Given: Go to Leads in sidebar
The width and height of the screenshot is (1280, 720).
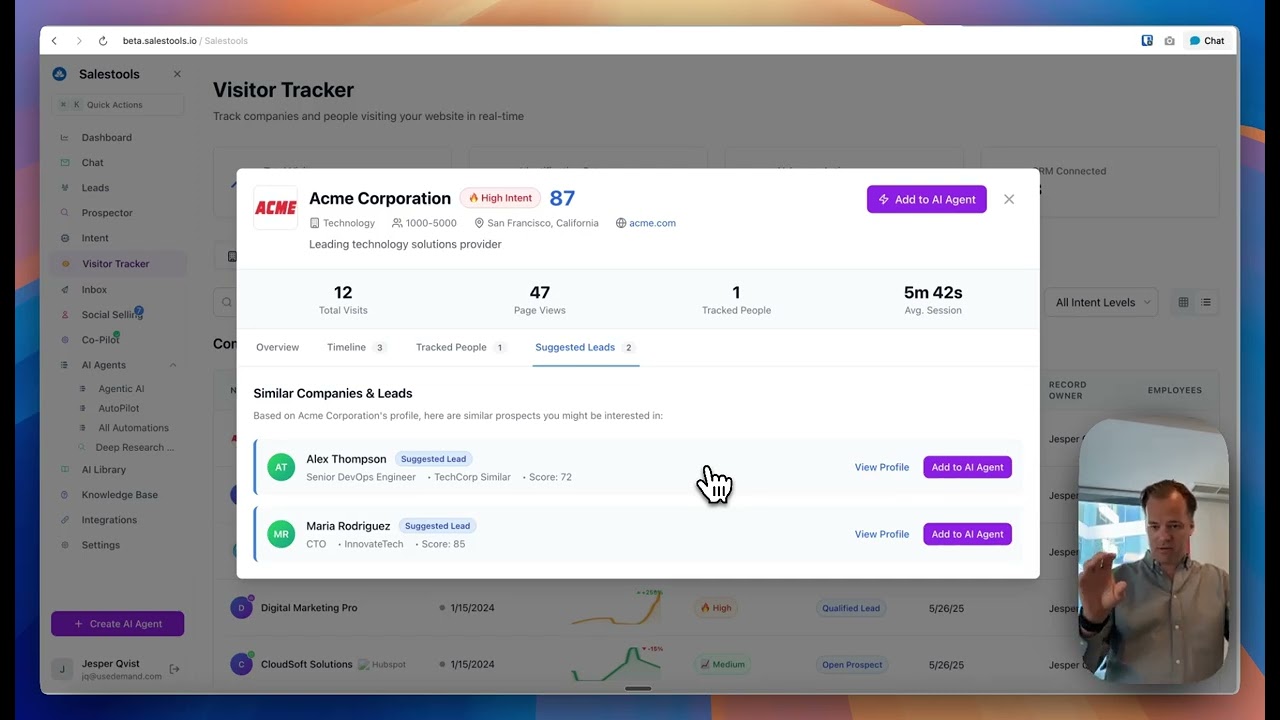Looking at the screenshot, I should point(95,188).
